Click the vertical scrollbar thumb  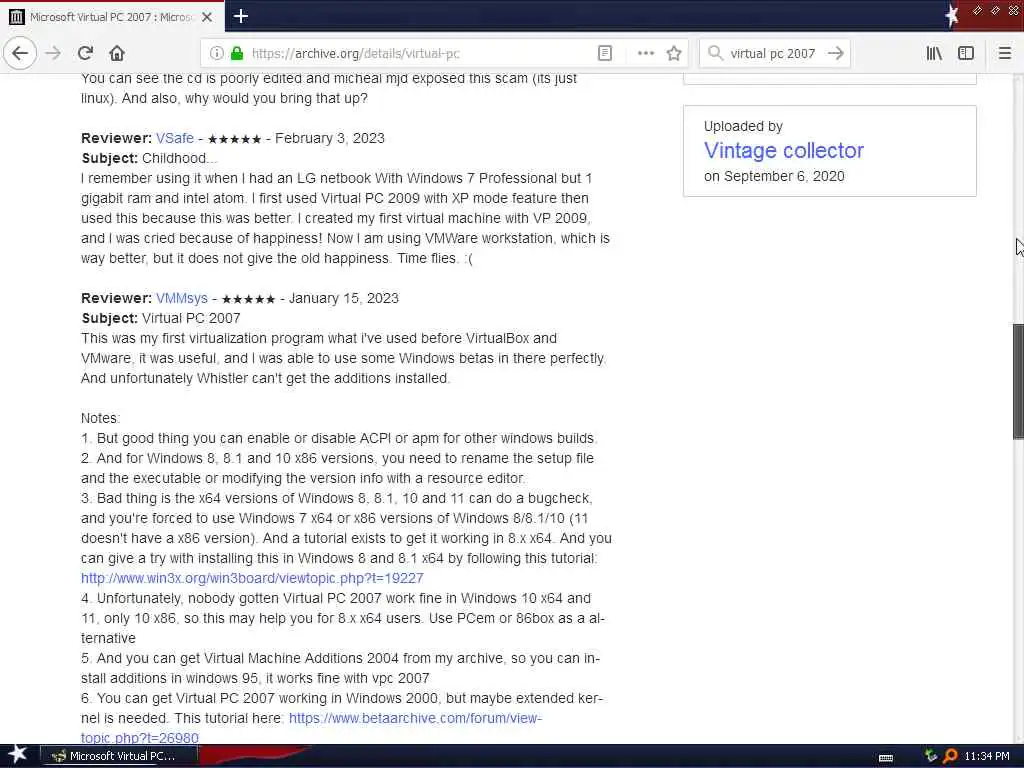tap(1018, 381)
